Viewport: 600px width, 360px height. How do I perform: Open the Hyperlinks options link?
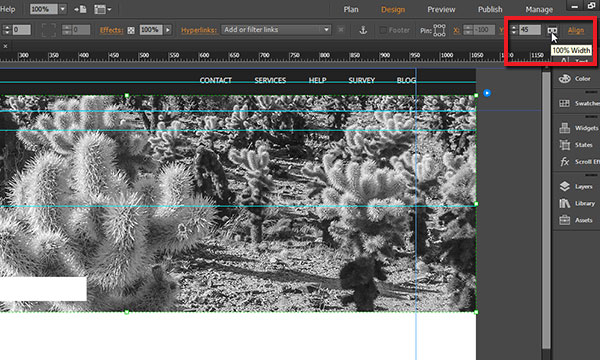click(199, 30)
